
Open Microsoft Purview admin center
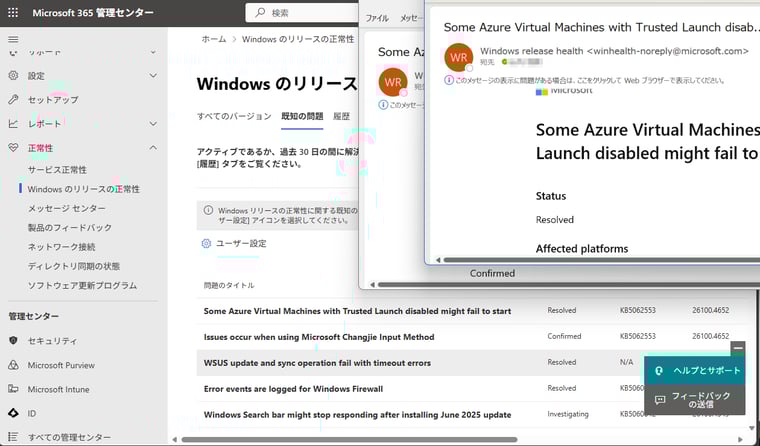click(x=61, y=365)
